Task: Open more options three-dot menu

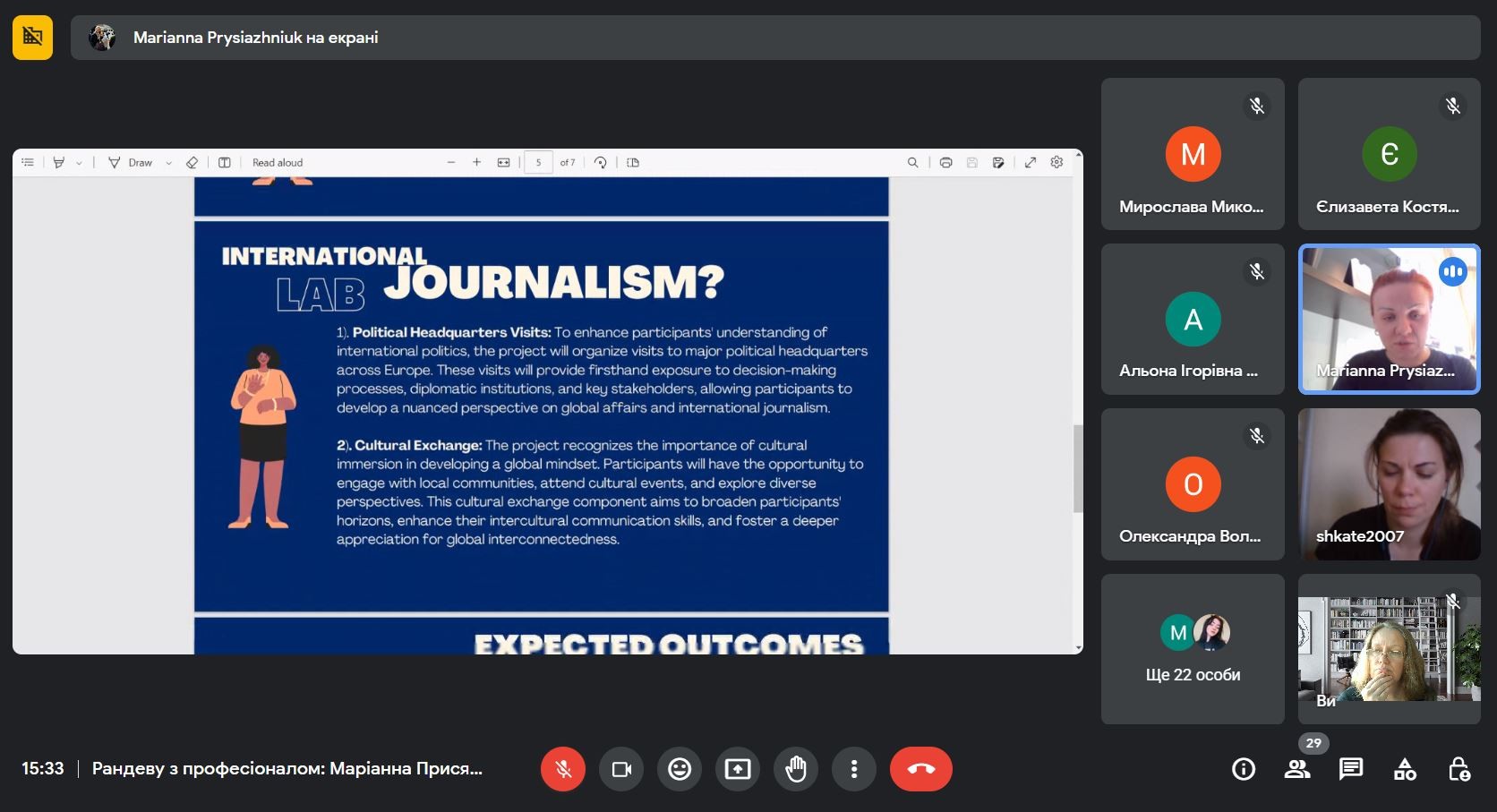Action: tap(854, 769)
